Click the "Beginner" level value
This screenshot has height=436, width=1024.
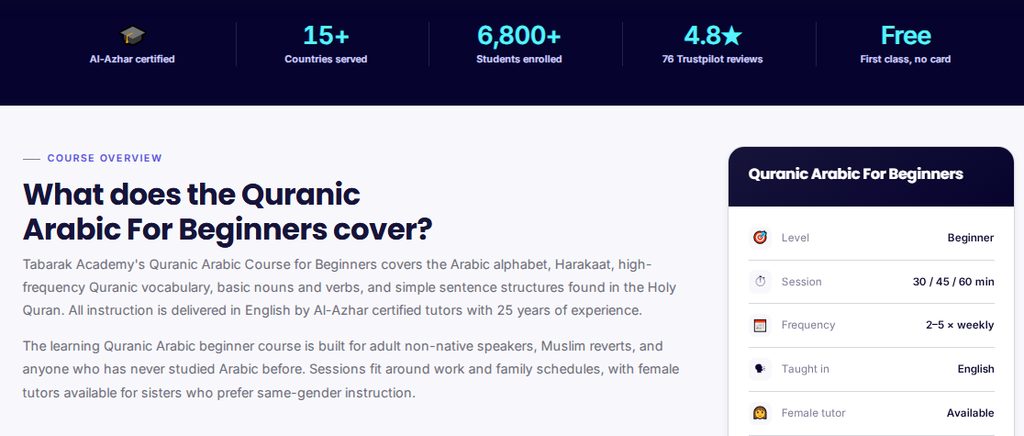coord(971,238)
